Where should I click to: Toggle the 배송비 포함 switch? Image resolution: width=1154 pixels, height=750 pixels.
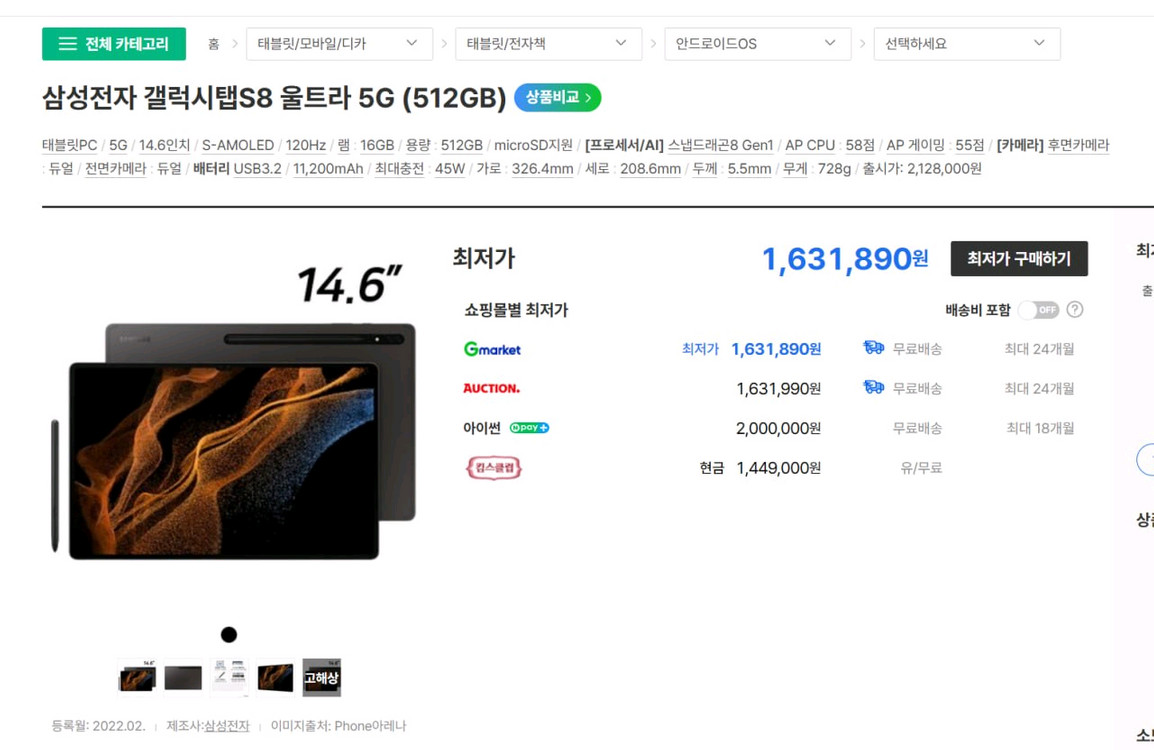pos(1038,310)
